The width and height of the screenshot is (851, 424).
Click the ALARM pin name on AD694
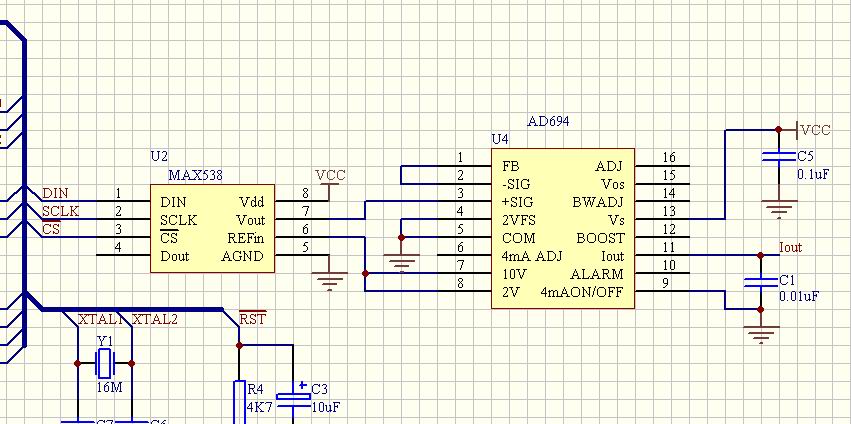(597, 274)
